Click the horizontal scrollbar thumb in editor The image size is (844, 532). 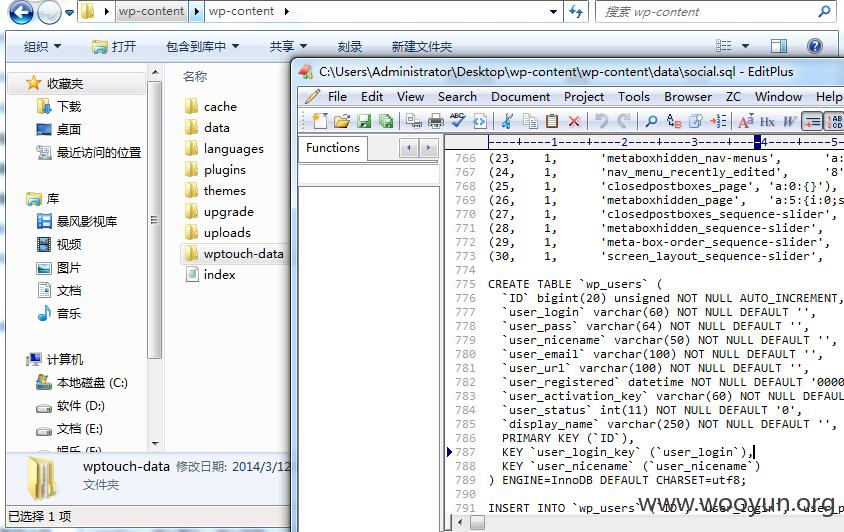pos(477,522)
